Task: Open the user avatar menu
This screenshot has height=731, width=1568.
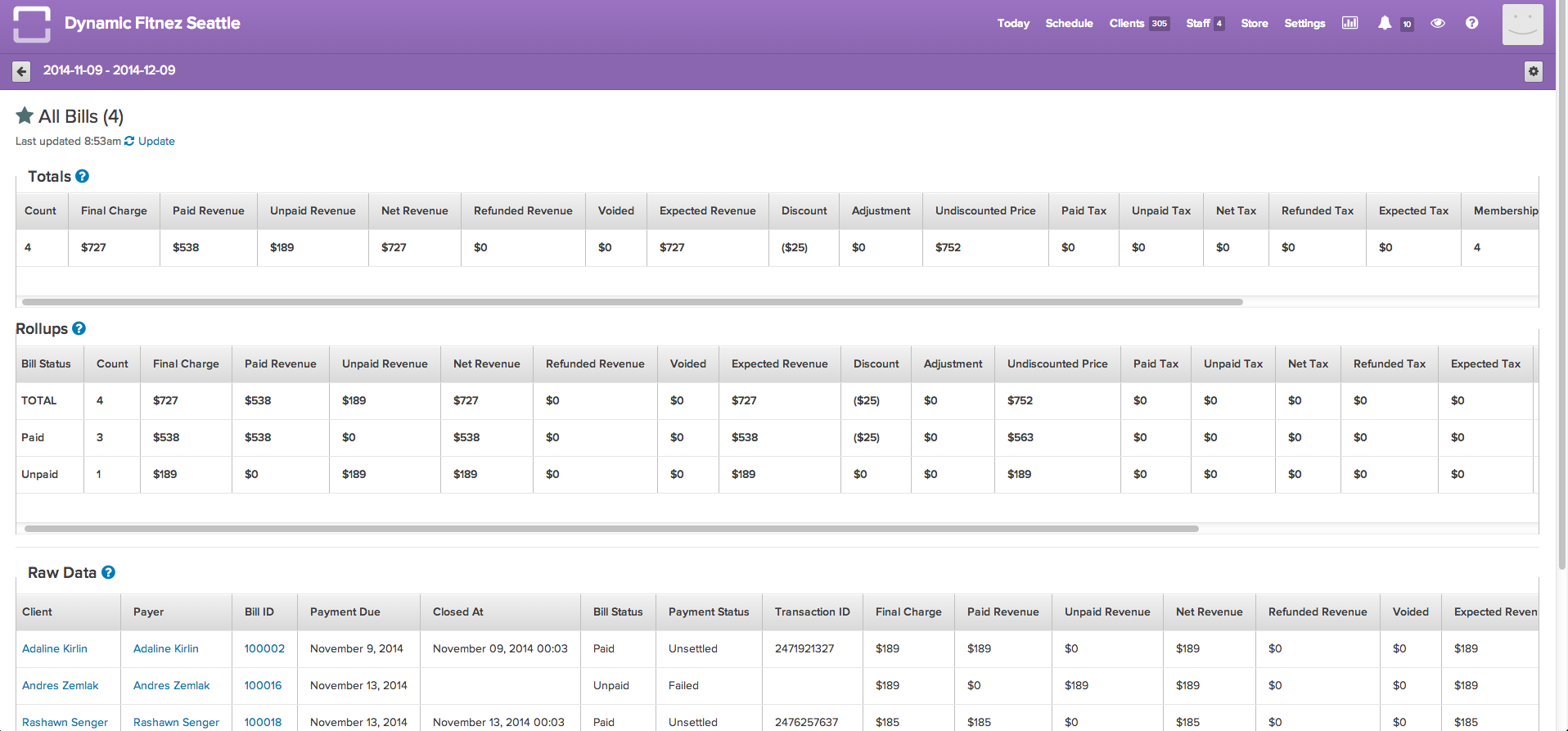Action: tap(1522, 24)
